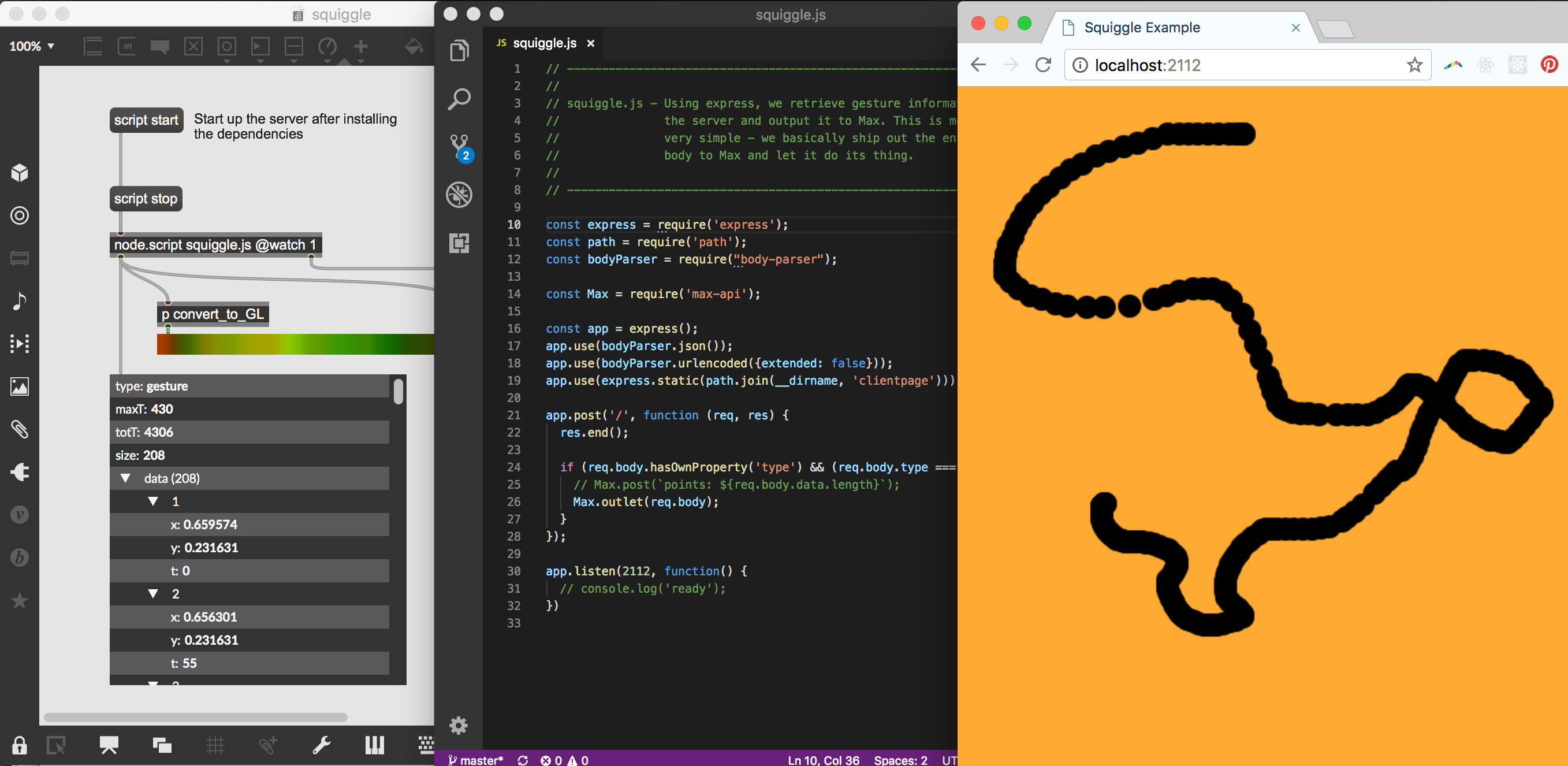Click the script start message box
Viewport: 1568px width, 766px height.
click(x=146, y=120)
